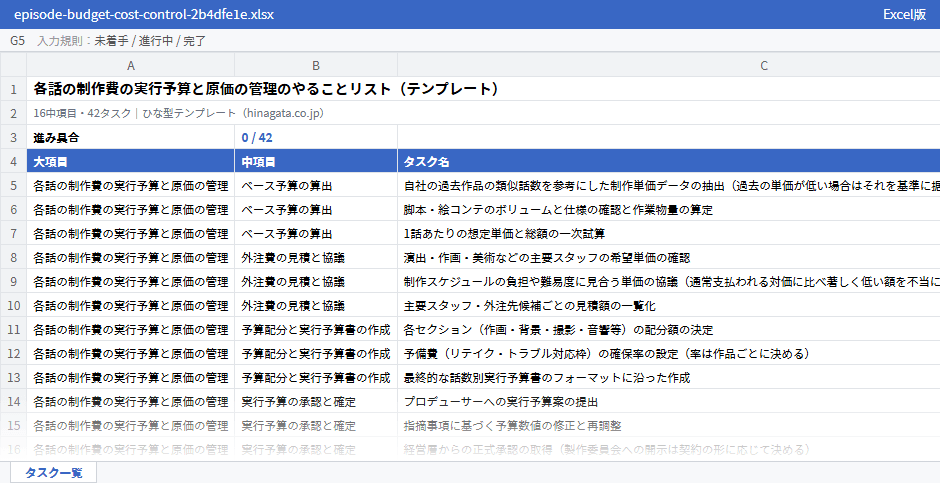Click task 主要スタッフ・外注先候補ごとの見積額の一覧化
This screenshot has height=483, width=940.
click(668, 305)
